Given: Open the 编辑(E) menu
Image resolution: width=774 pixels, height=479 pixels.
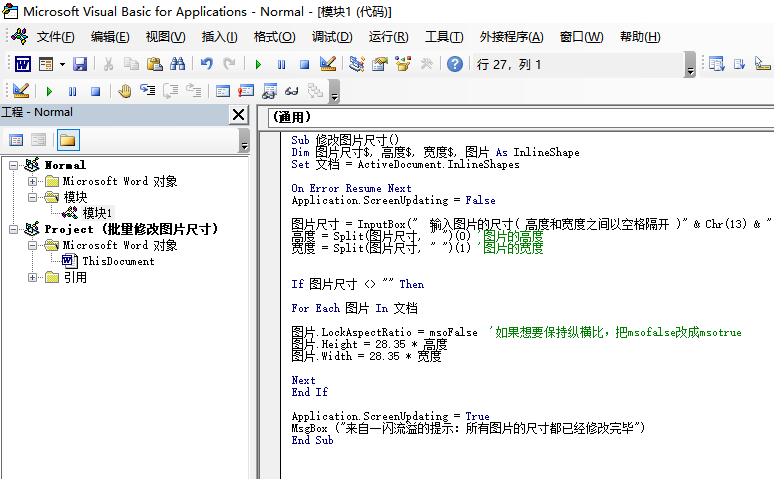Looking at the screenshot, I should (110, 37).
